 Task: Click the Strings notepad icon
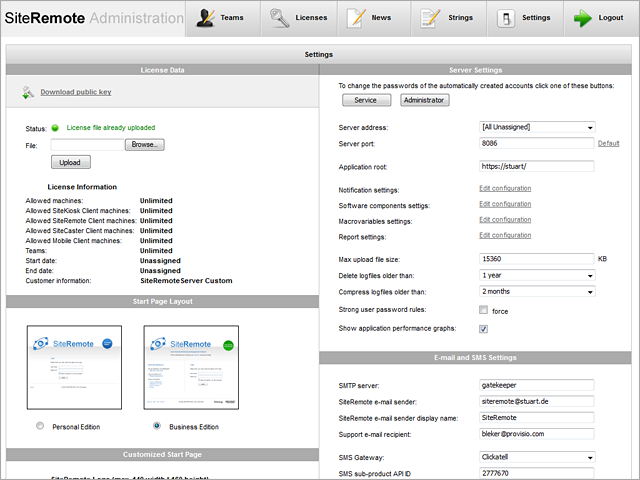point(431,18)
